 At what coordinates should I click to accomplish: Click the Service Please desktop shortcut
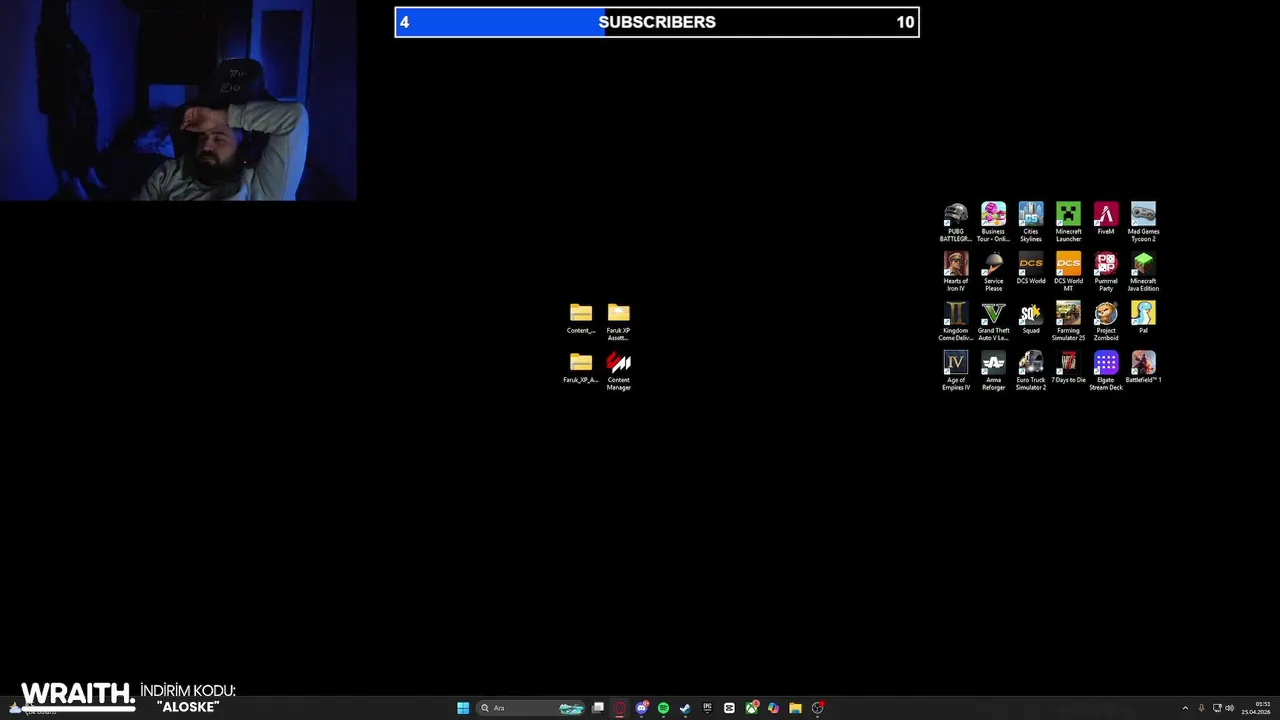[993, 271]
